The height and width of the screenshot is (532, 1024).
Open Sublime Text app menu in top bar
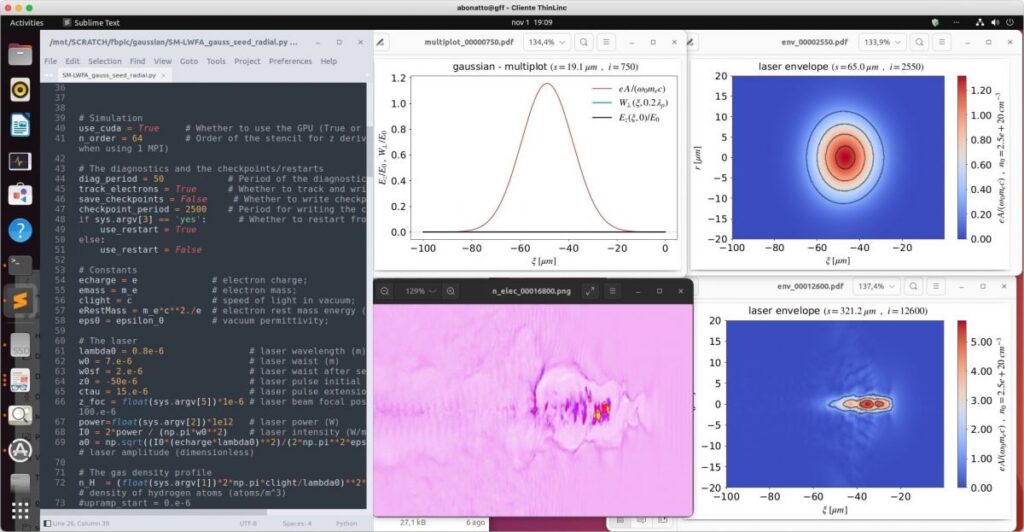coord(91,22)
